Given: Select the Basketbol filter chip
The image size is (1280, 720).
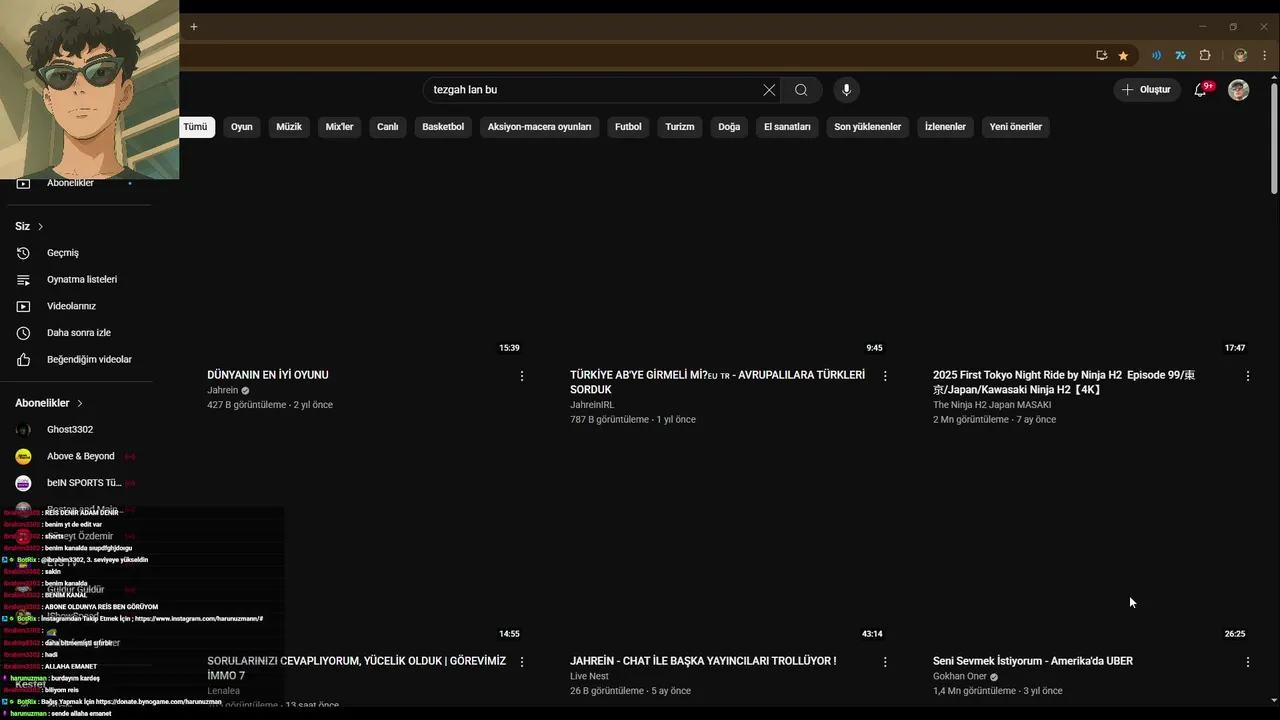Looking at the screenshot, I should [x=443, y=127].
